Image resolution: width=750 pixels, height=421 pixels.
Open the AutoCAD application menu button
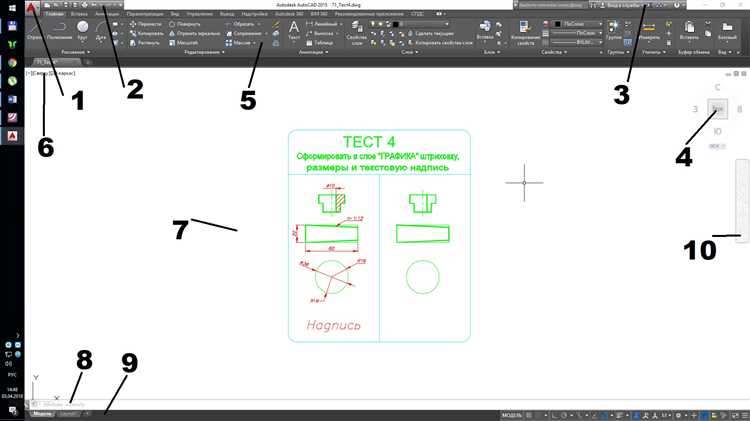pos(33,8)
